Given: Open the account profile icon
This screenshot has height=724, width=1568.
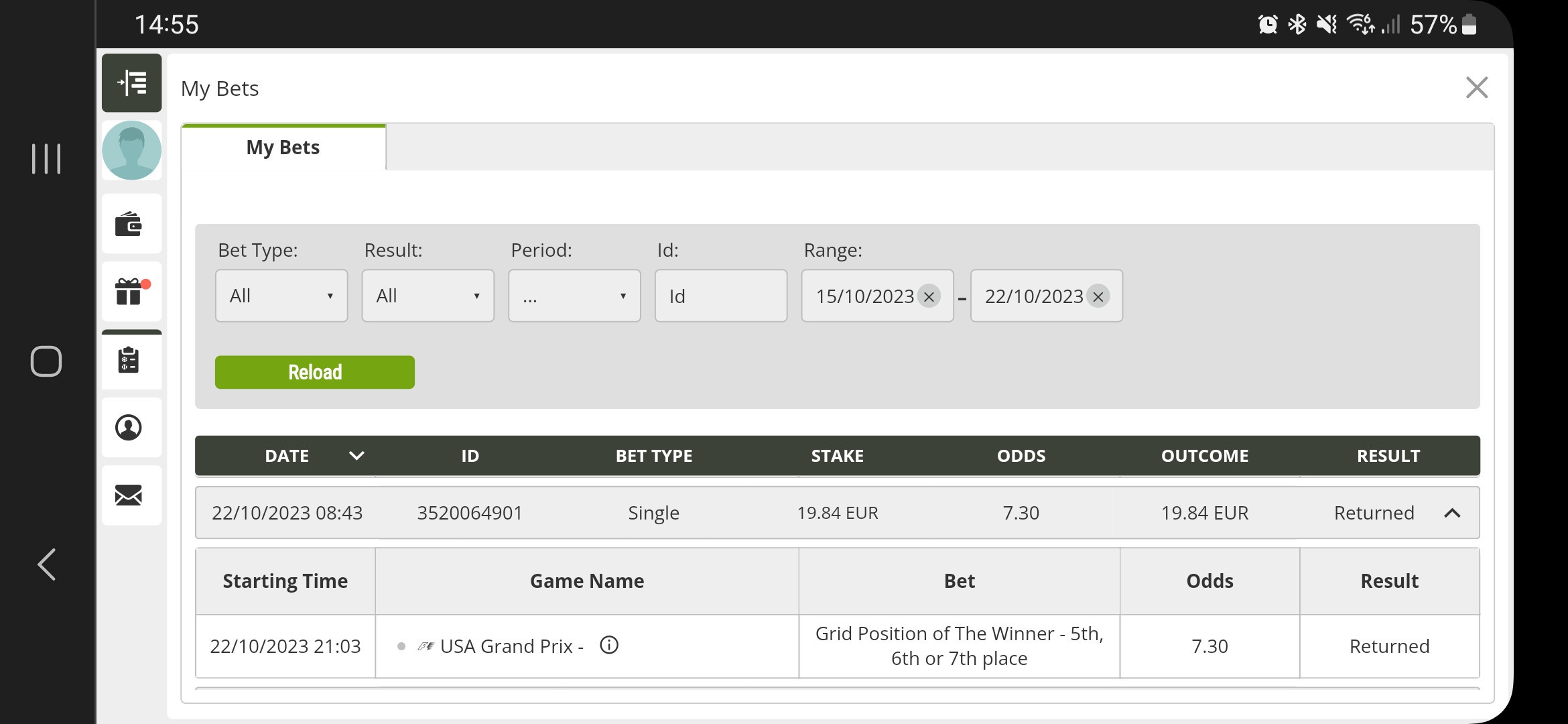Looking at the screenshot, I should click(129, 428).
